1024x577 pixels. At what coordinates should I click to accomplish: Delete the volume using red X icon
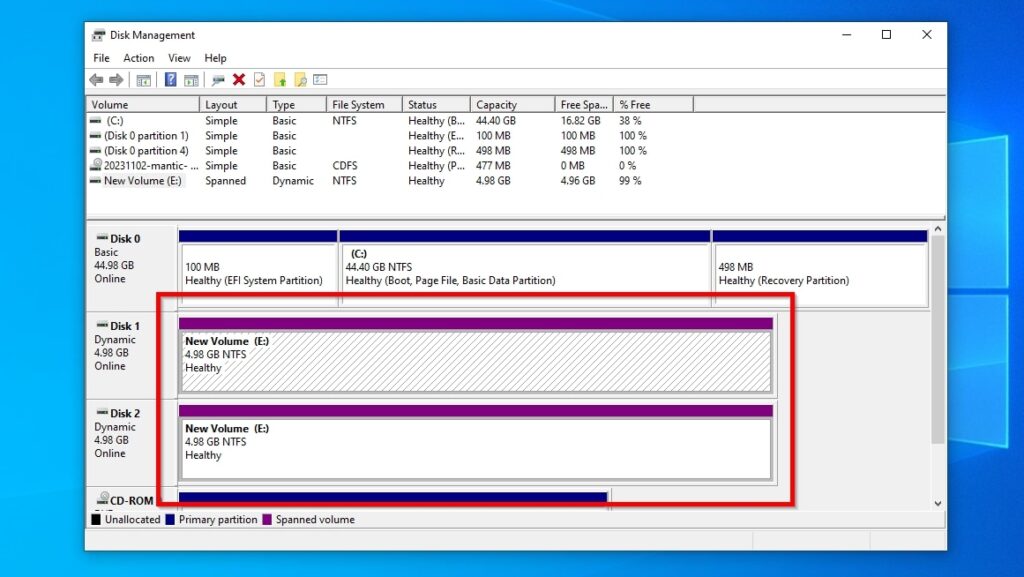point(238,79)
